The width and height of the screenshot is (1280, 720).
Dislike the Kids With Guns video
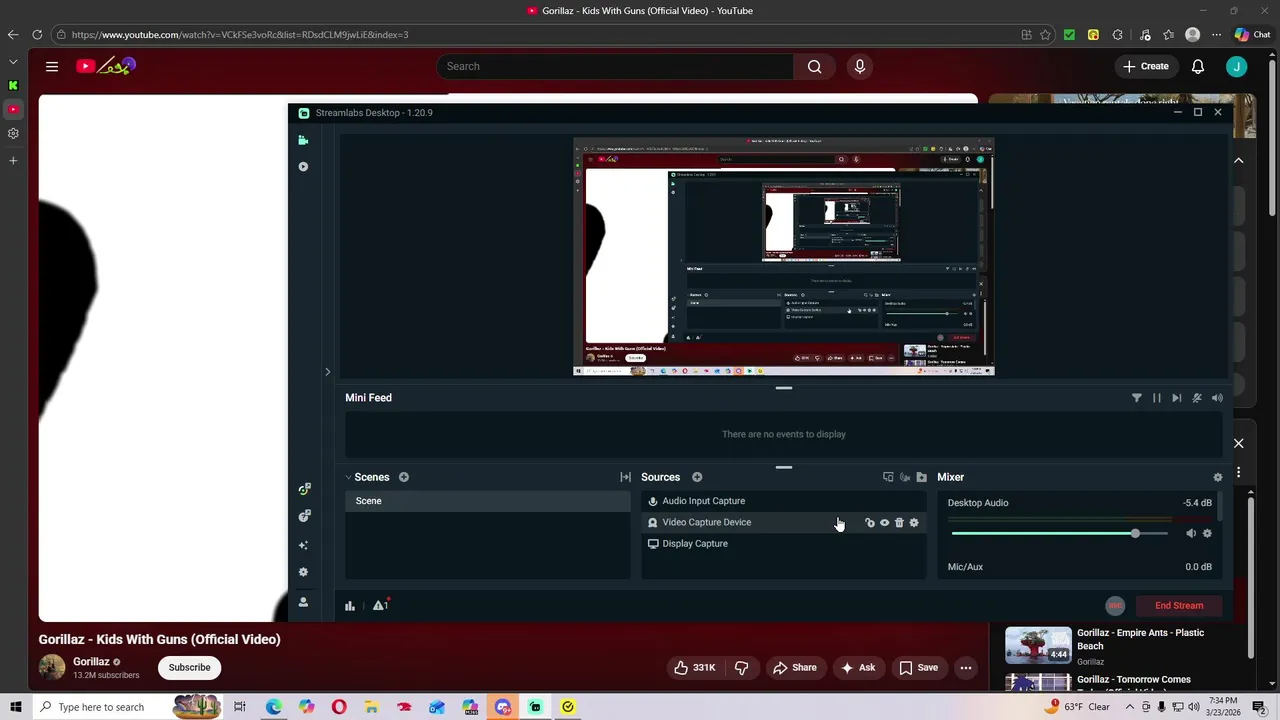741,668
